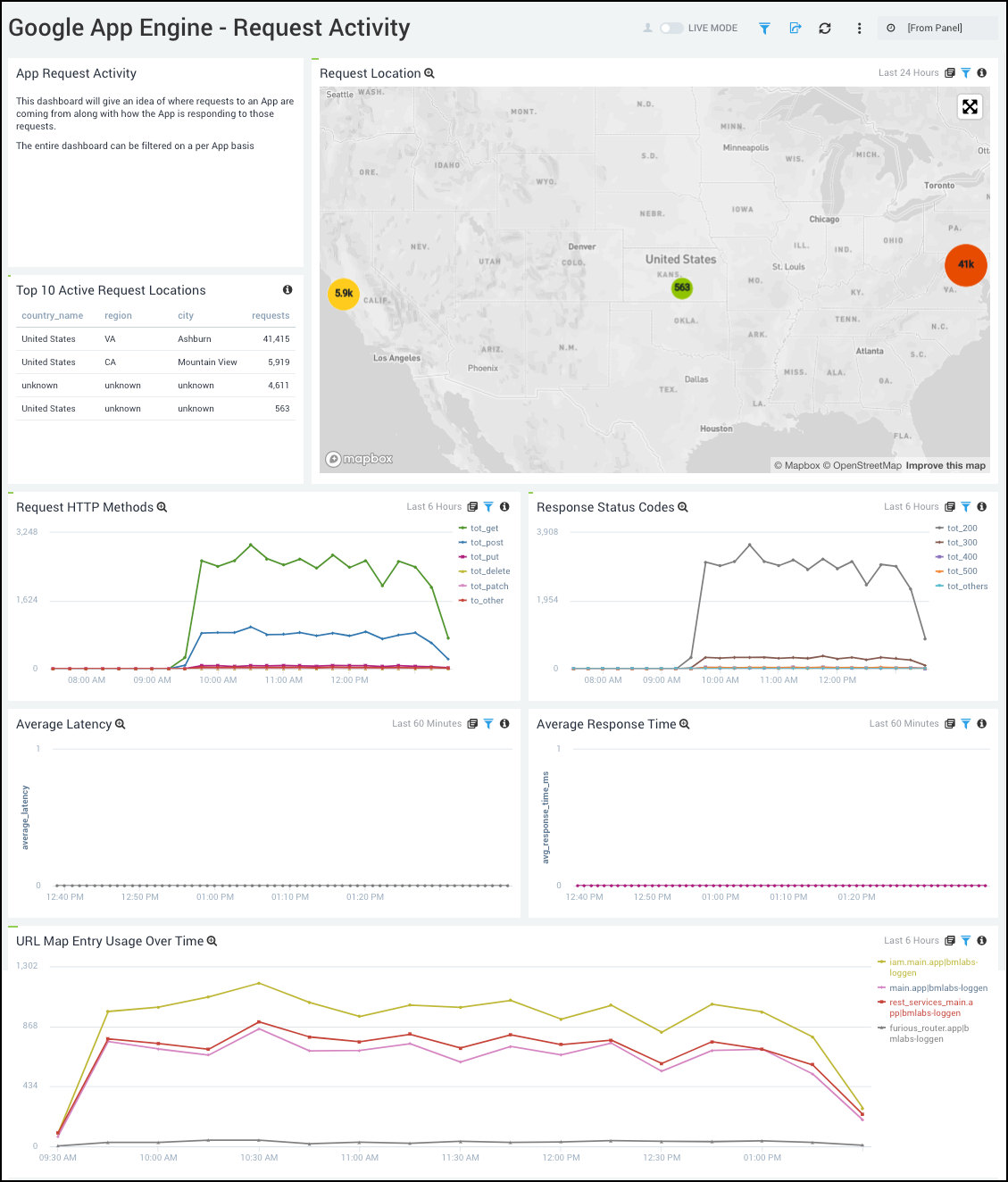Open the info icon on the Average Latency panel
This screenshot has height=1182, width=1008.
pos(504,723)
